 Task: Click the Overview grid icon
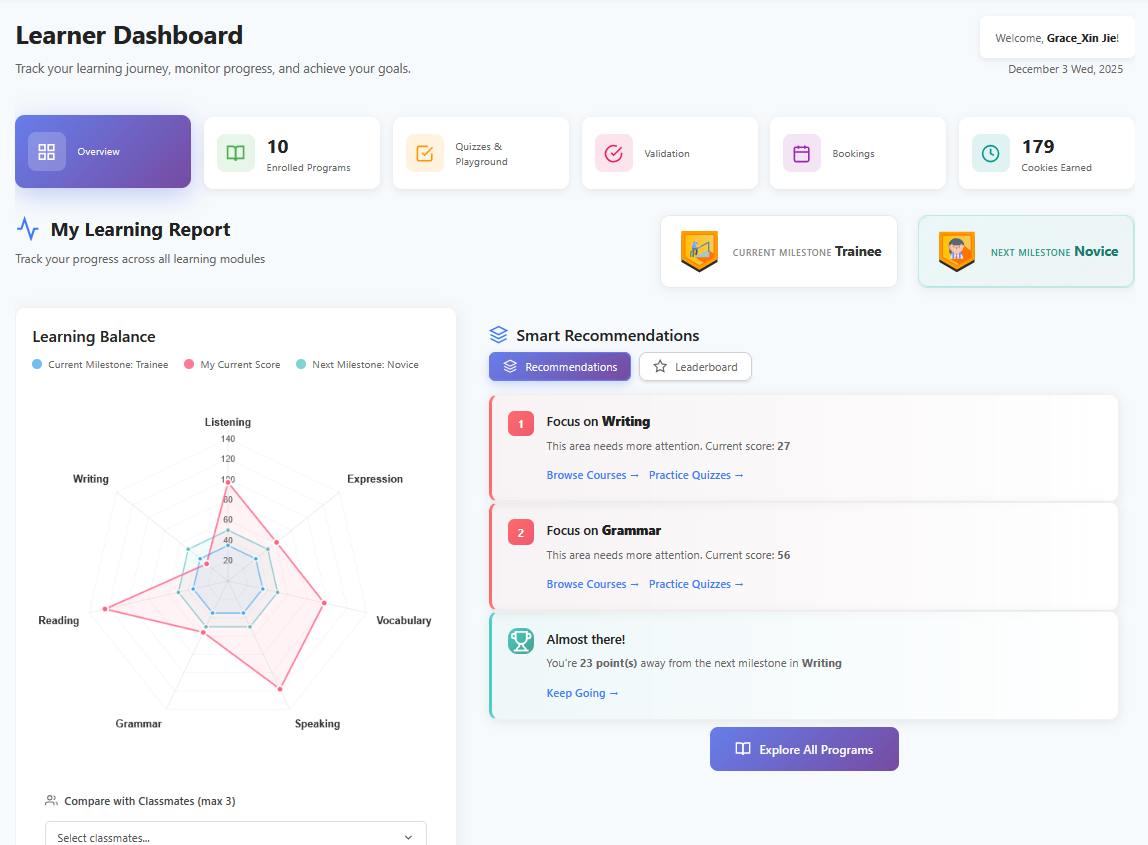[x=47, y=152]
